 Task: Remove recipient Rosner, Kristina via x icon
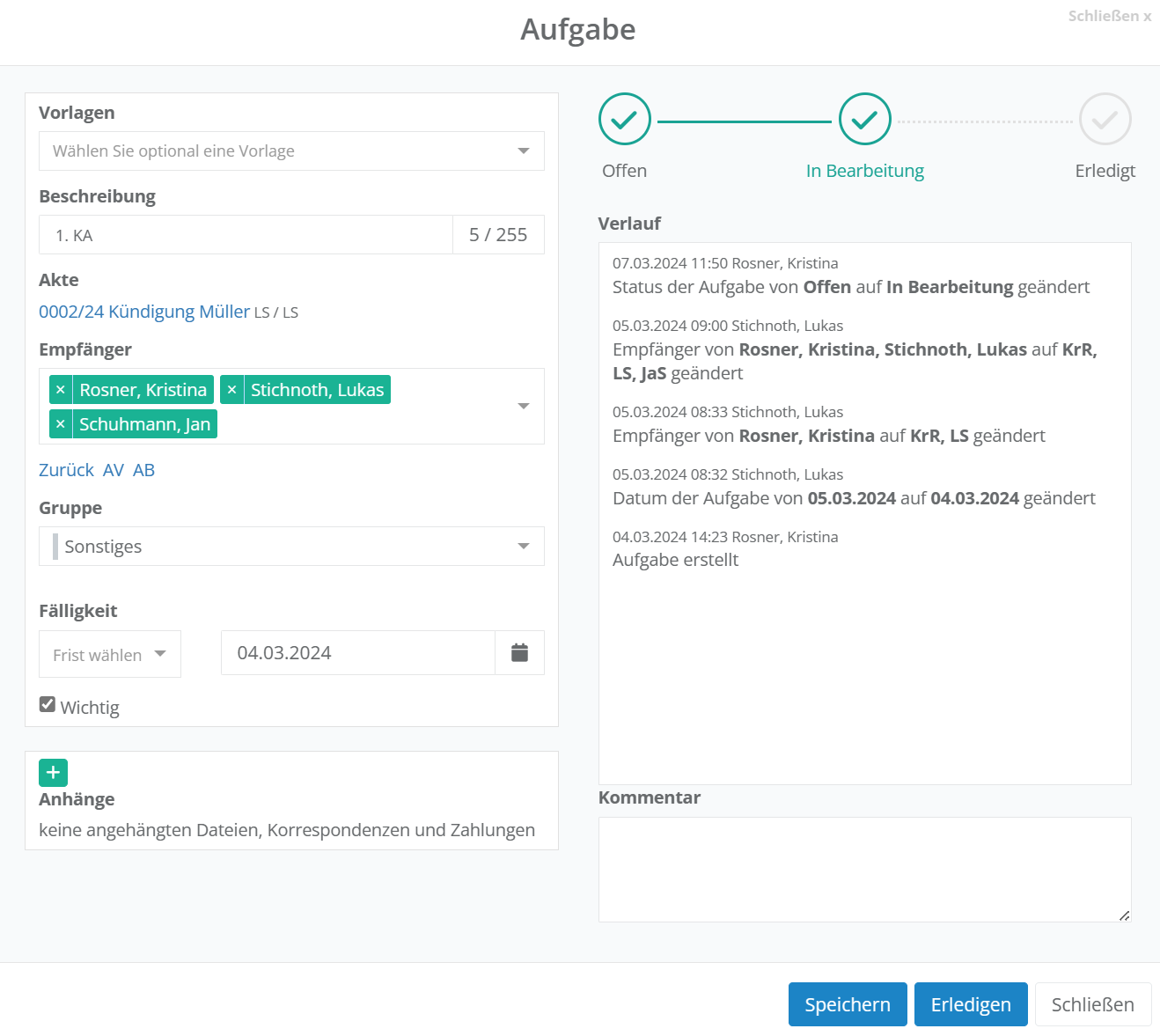click(x=61, y=390)
